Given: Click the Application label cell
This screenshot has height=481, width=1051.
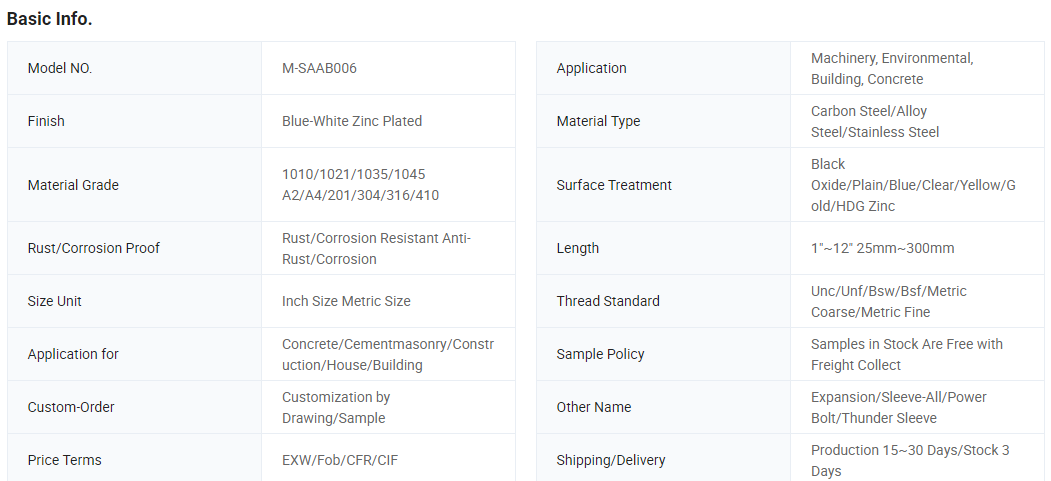Looking at the screenshot, I should (592, 68).
